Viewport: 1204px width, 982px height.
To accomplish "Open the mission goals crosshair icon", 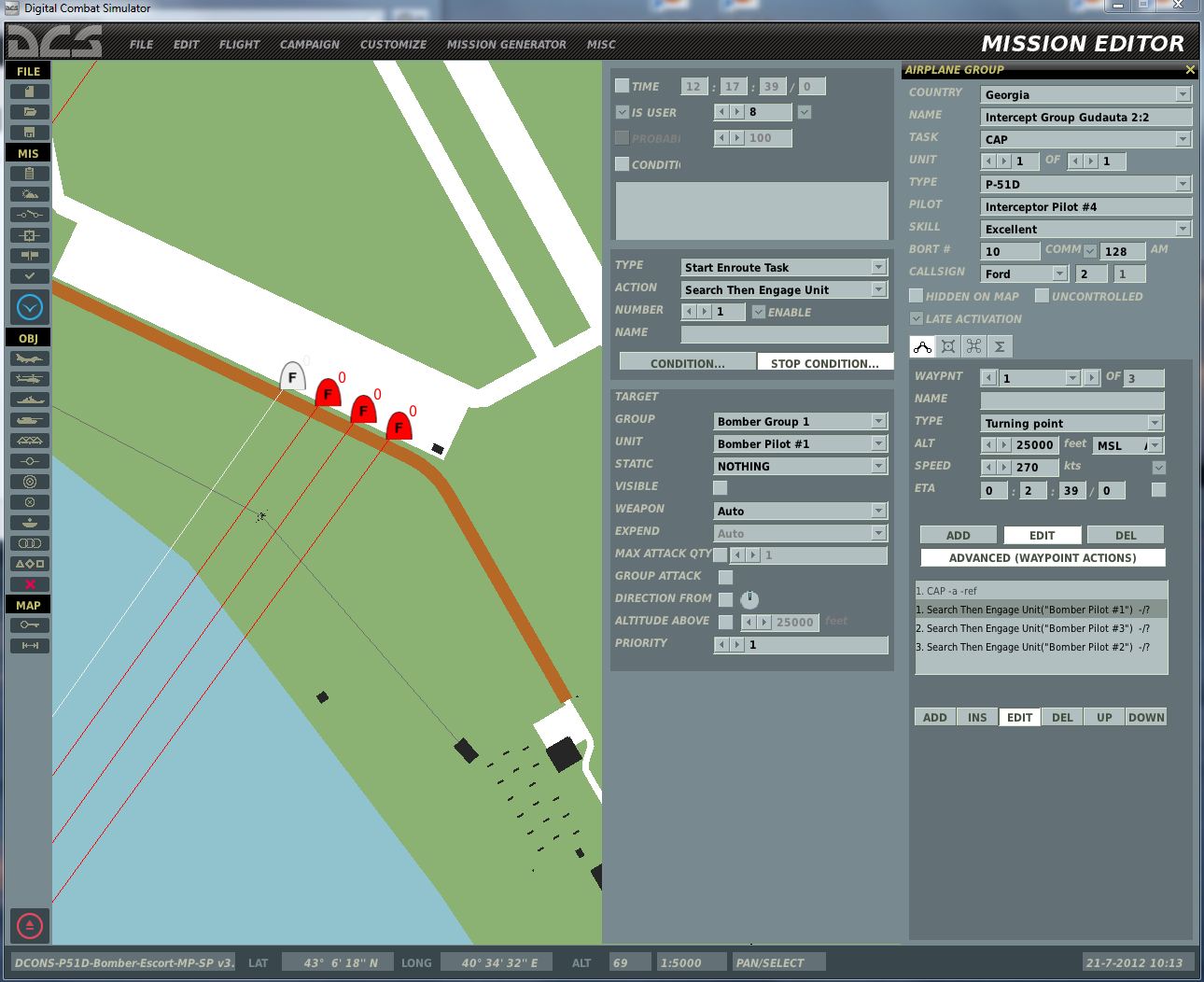I will (x=29, y=235).
